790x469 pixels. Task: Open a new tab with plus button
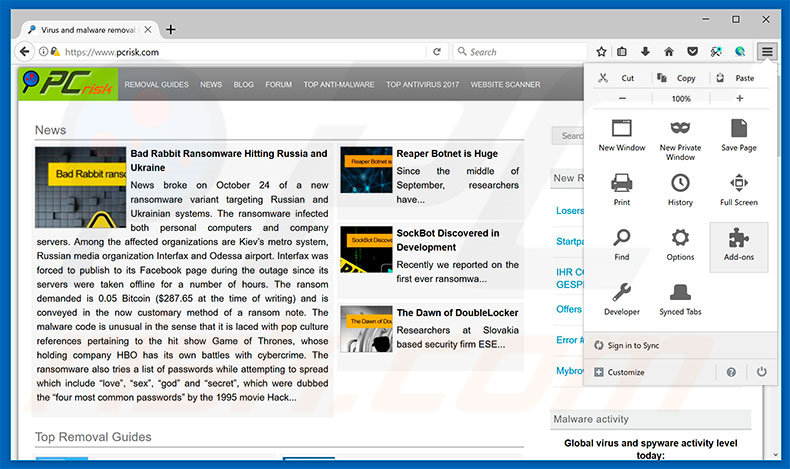tap(171, 29)
